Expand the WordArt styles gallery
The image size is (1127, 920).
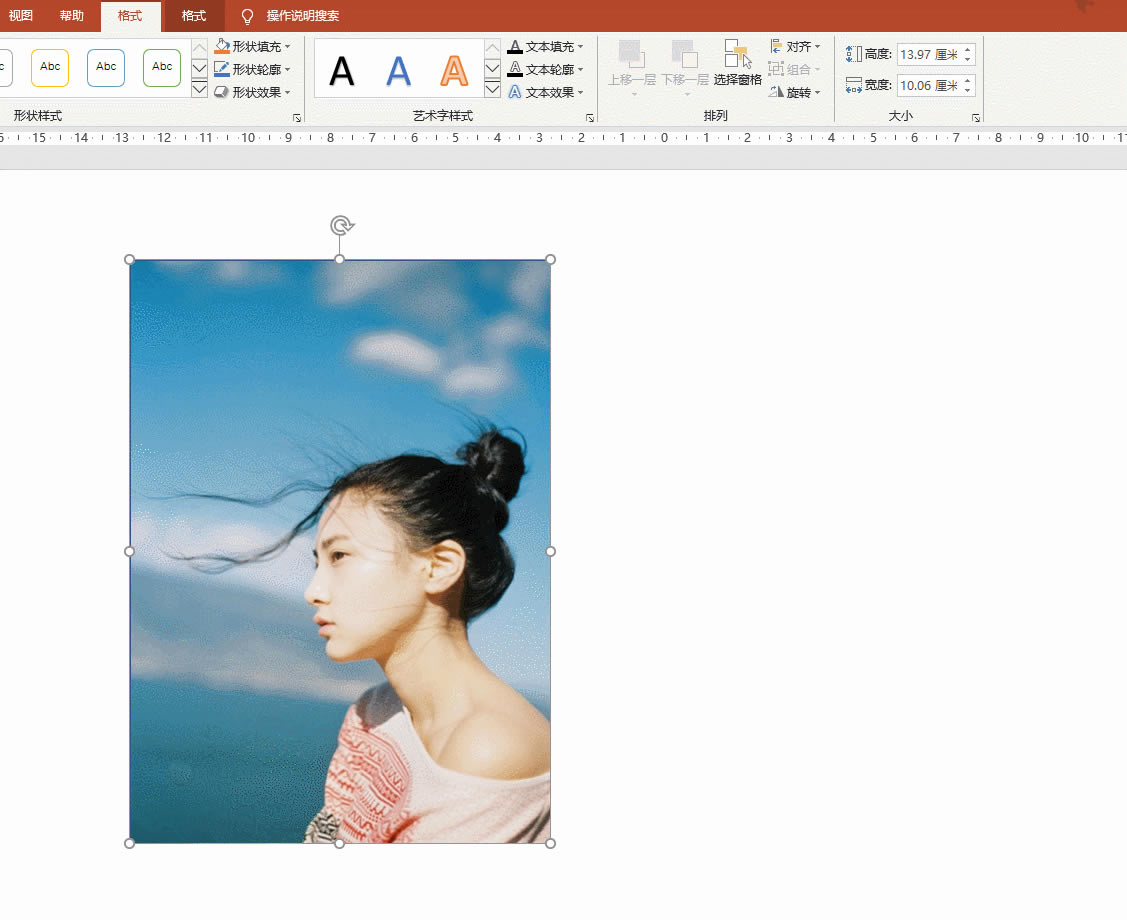492,89
